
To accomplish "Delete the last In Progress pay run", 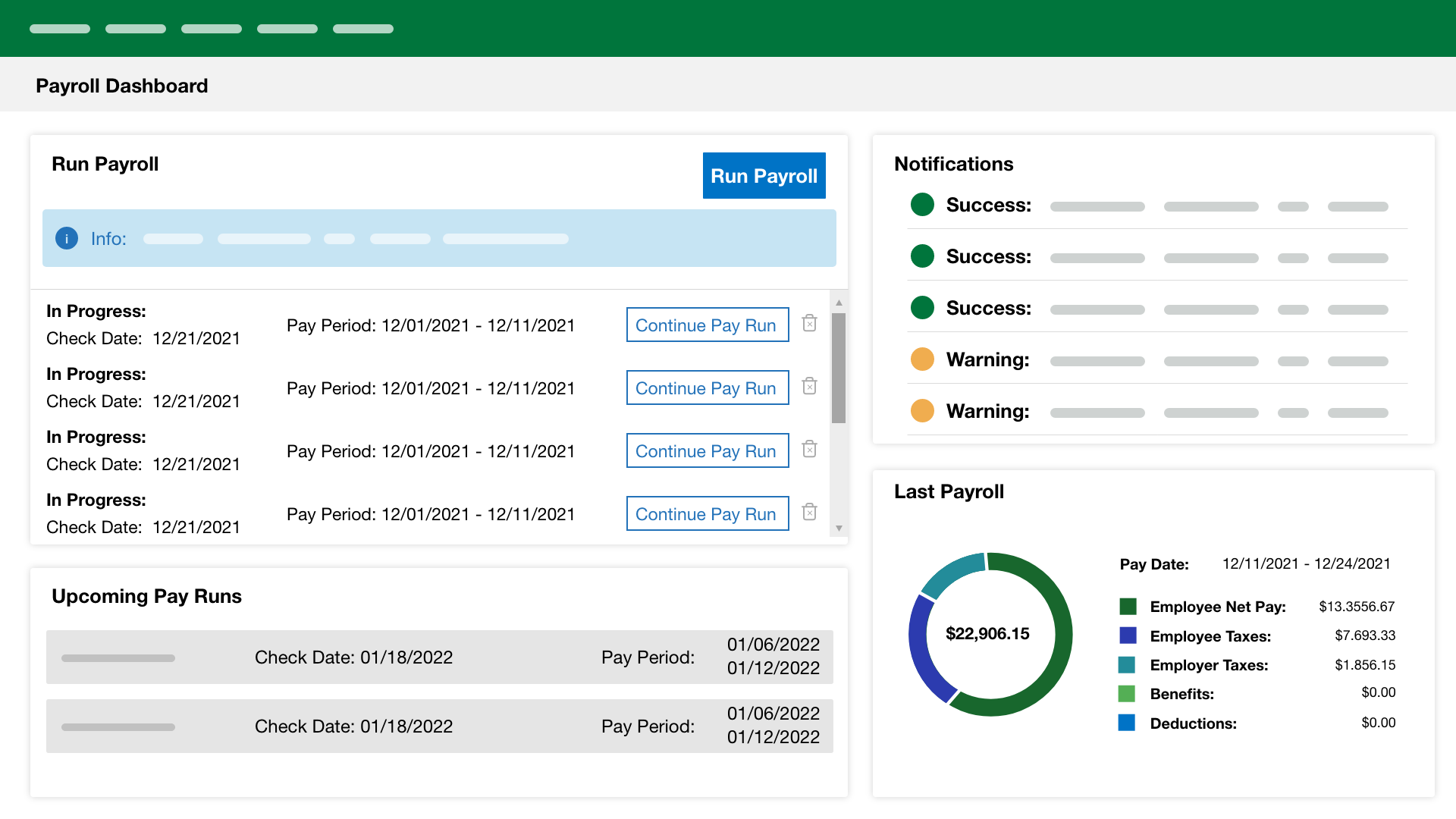I will click(809, 512).
